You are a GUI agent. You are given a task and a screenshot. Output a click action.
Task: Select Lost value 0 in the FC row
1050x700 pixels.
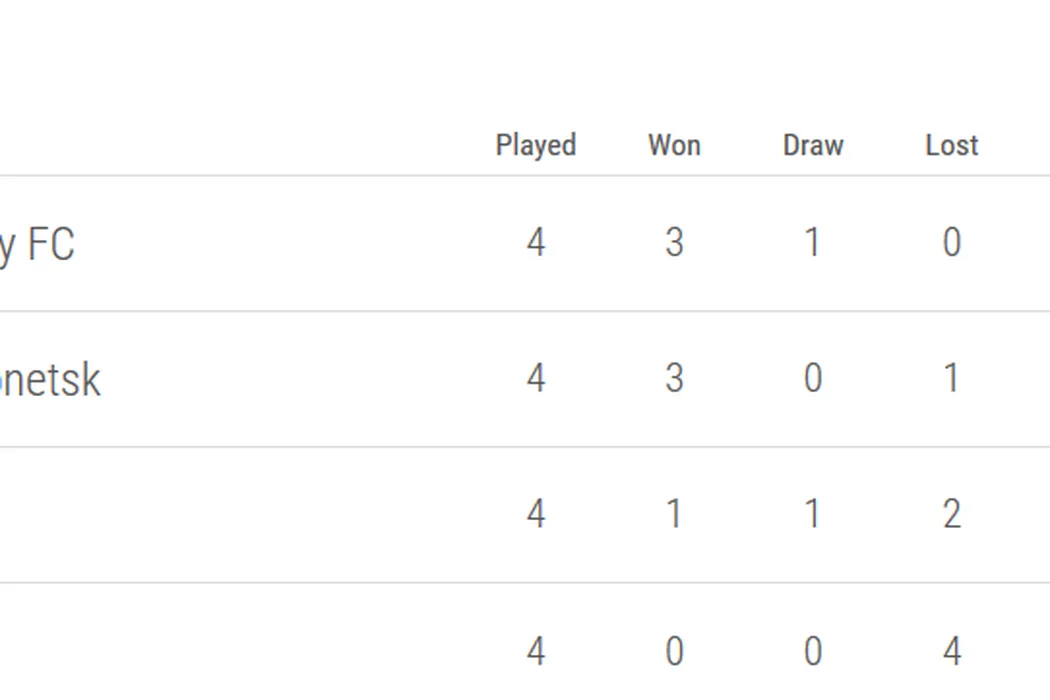(x=951, y=243)
